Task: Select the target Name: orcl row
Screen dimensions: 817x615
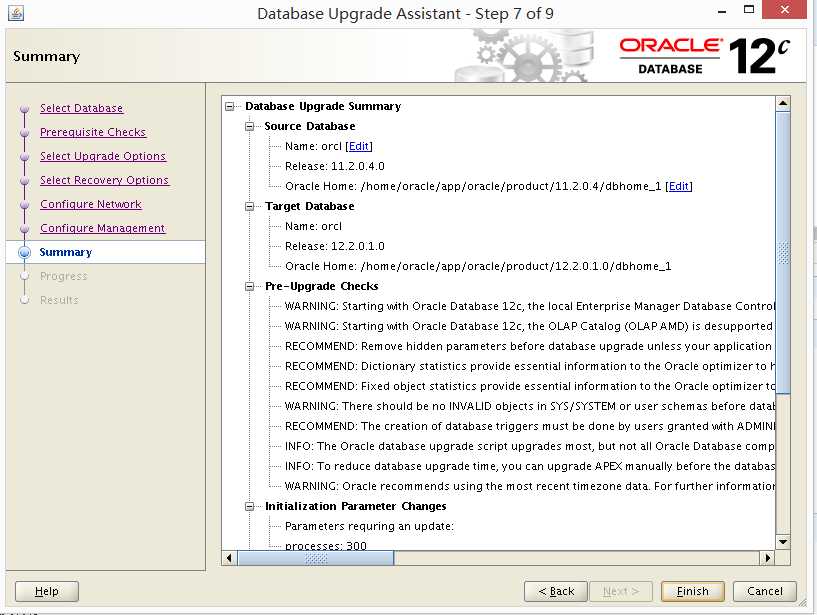Action: click(x=313, y=226)
